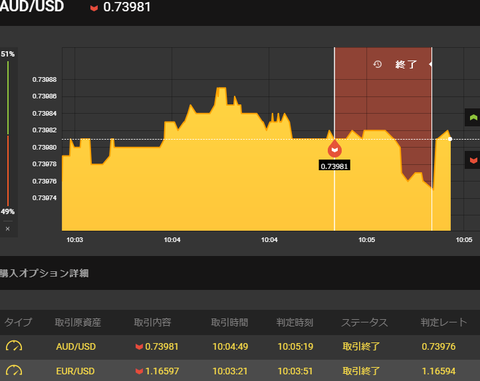Click the 取引時間 column header

(230, 322)
